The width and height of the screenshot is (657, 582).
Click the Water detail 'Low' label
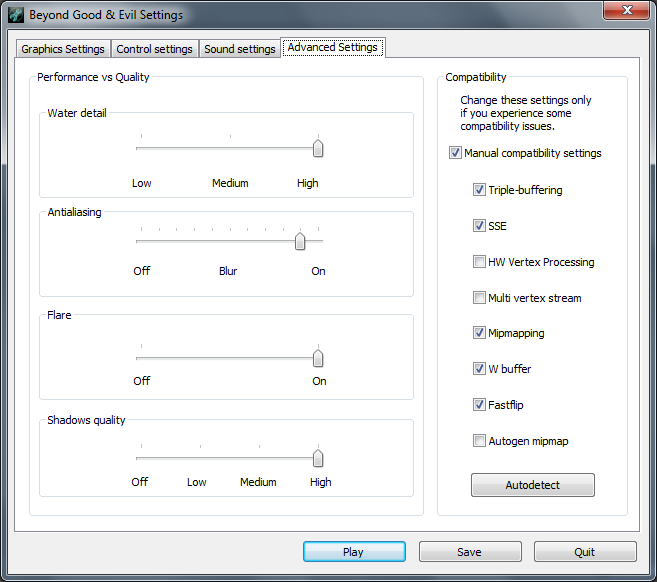[142, 183]
